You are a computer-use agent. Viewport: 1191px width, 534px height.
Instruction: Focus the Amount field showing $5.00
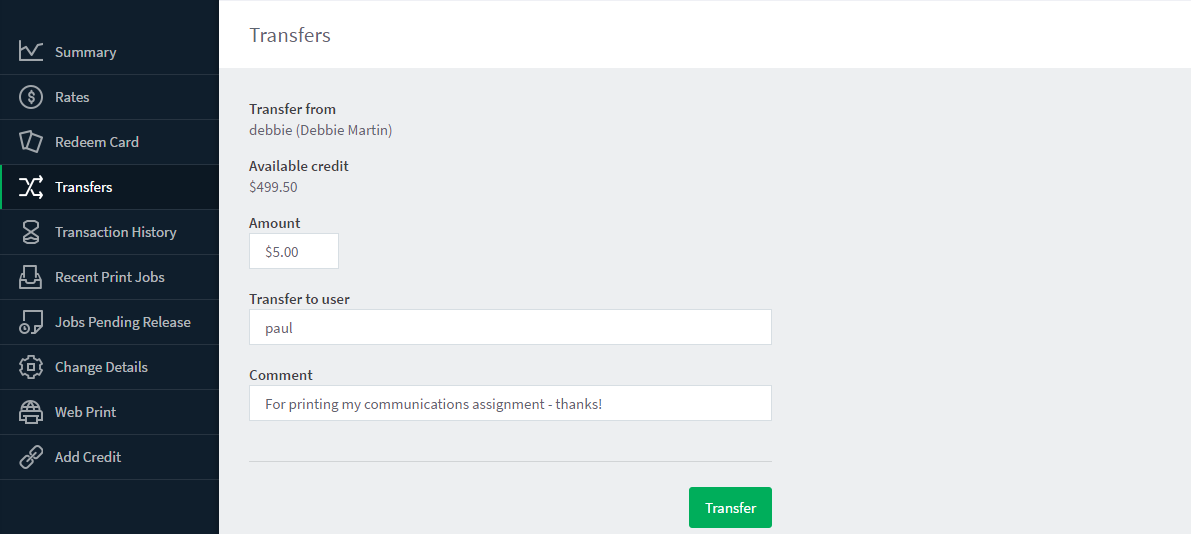(294, 251)
